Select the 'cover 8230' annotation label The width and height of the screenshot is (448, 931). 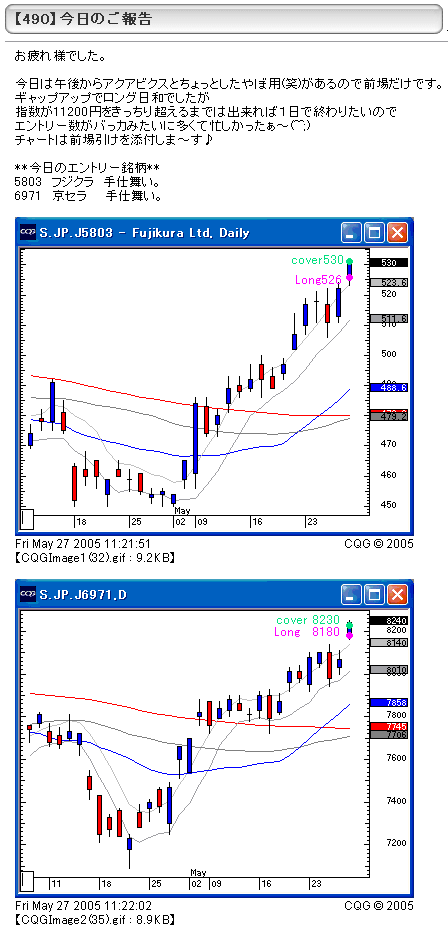(x=307, y=620)
